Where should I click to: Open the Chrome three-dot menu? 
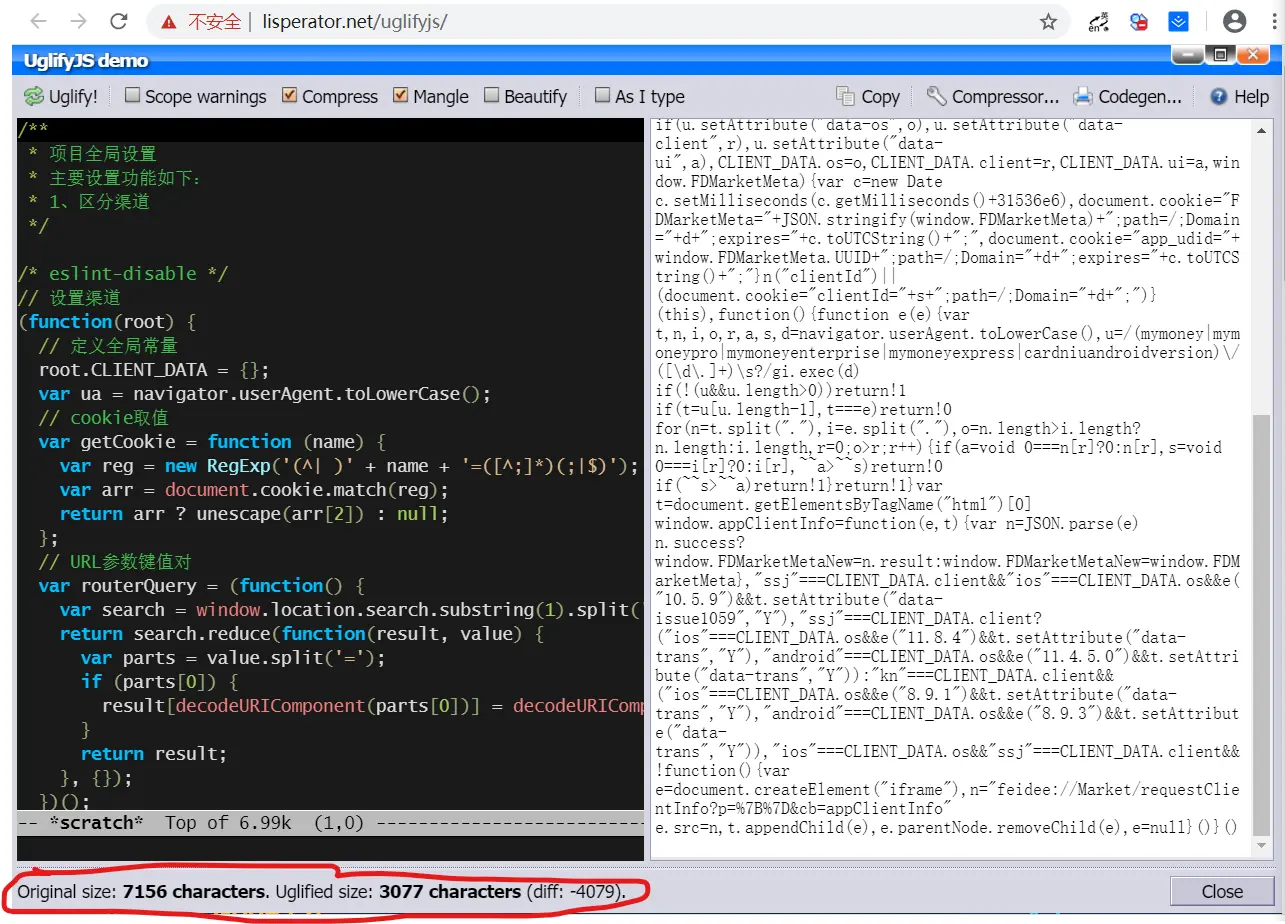[1275, 21]
